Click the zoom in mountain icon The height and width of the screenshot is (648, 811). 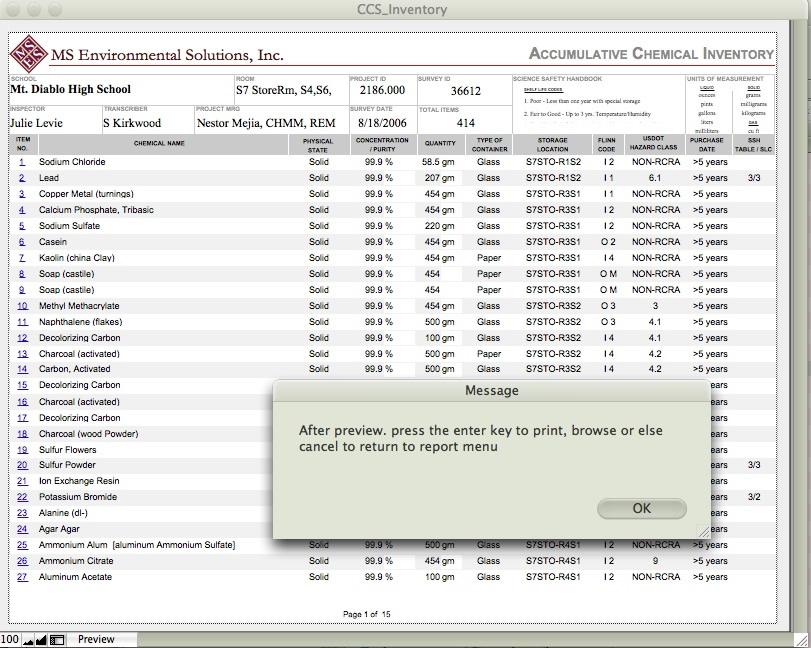(x=41, y=640)
